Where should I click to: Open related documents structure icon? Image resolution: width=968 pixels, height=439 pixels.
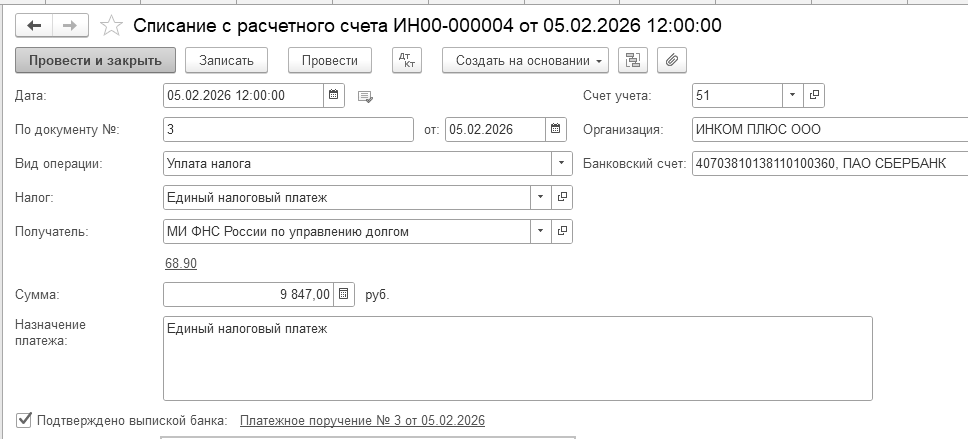(x=633, y=61)
